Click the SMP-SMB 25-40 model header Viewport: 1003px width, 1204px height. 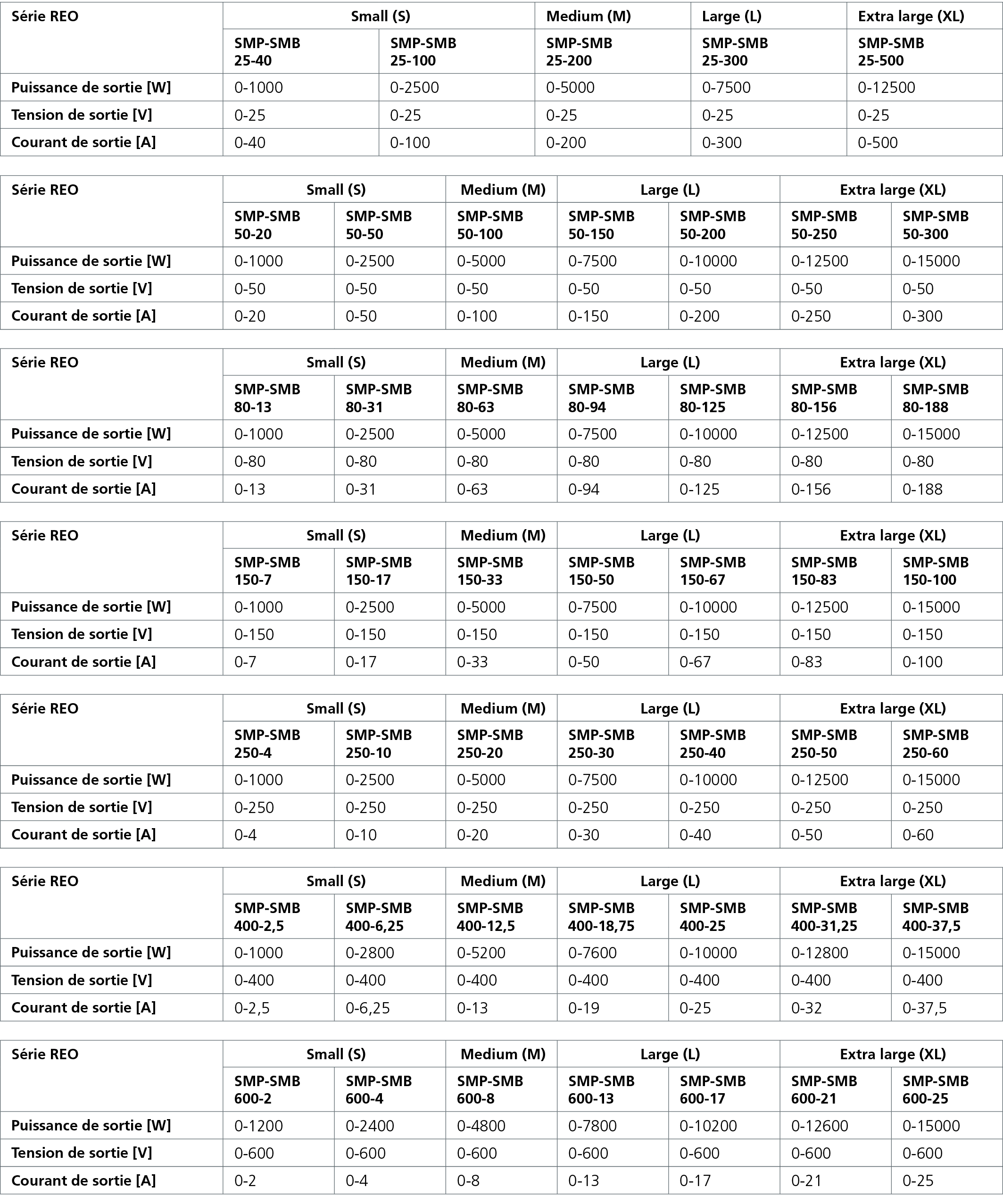(x=267, y=51)
